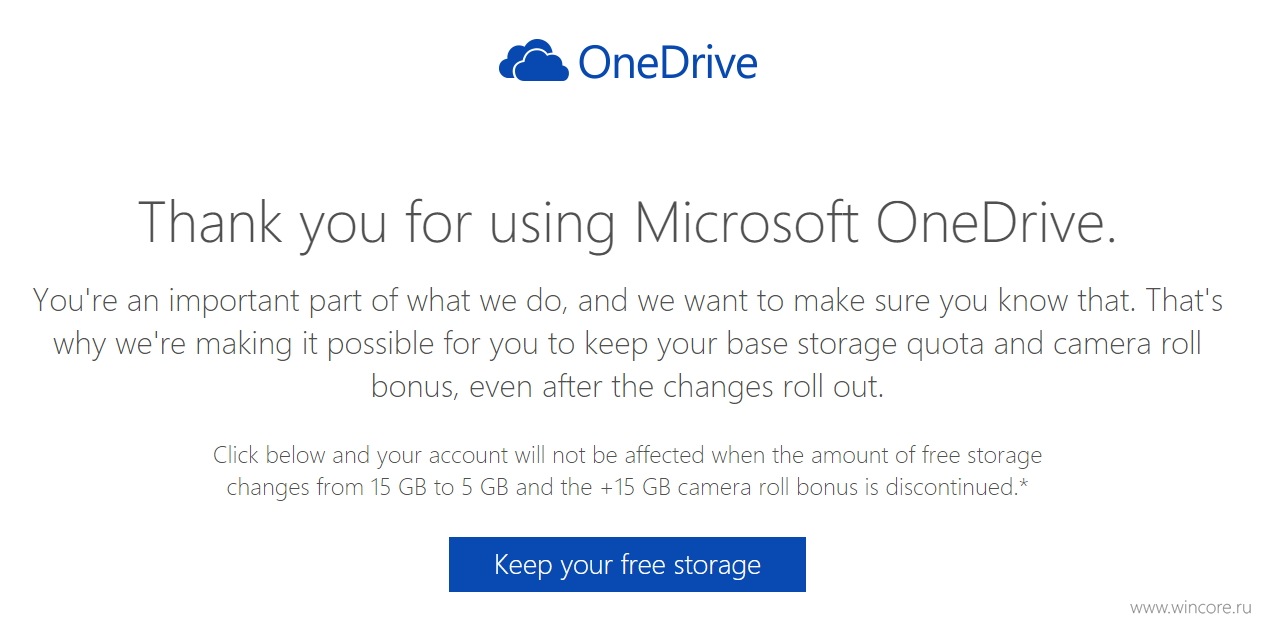Select the Thank you headline start
This screenshot has height=627, width=1264.
pyautogui.click(x=264, y=222)
